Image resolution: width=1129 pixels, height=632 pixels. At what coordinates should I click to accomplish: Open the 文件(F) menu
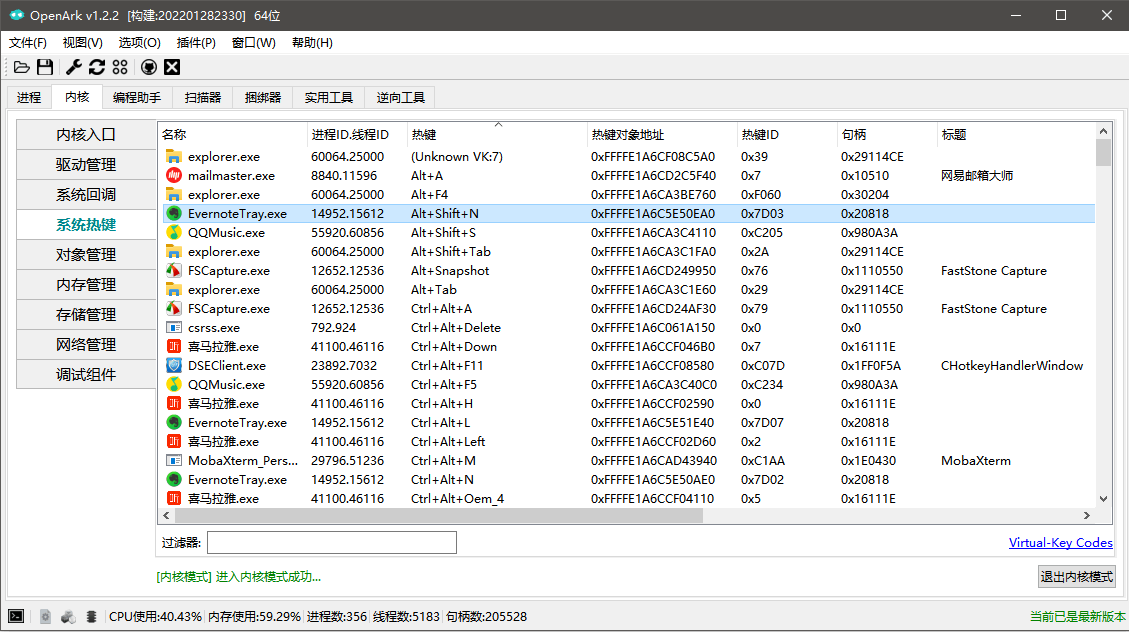[x=28, y=42]
